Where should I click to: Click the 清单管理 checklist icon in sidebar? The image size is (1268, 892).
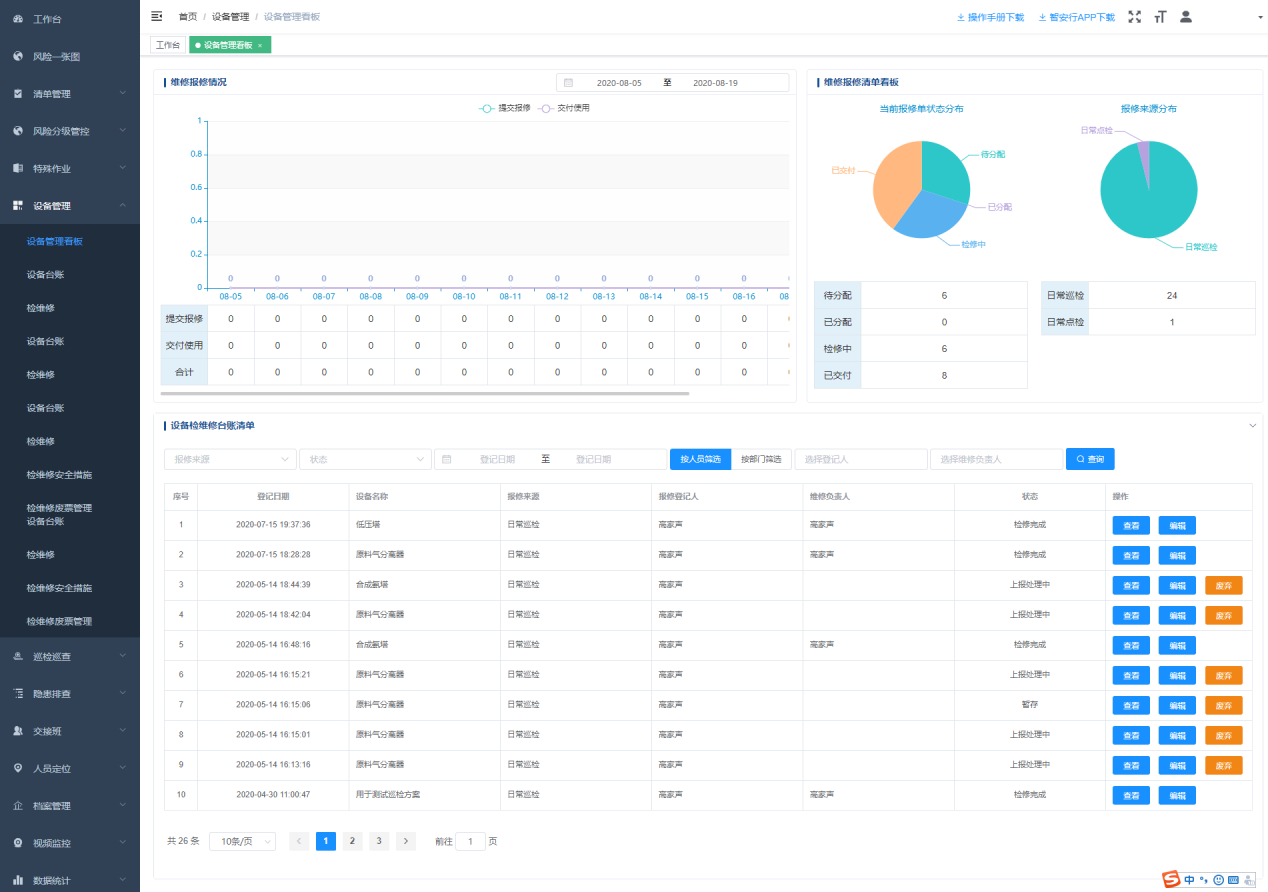click(18, 93)
